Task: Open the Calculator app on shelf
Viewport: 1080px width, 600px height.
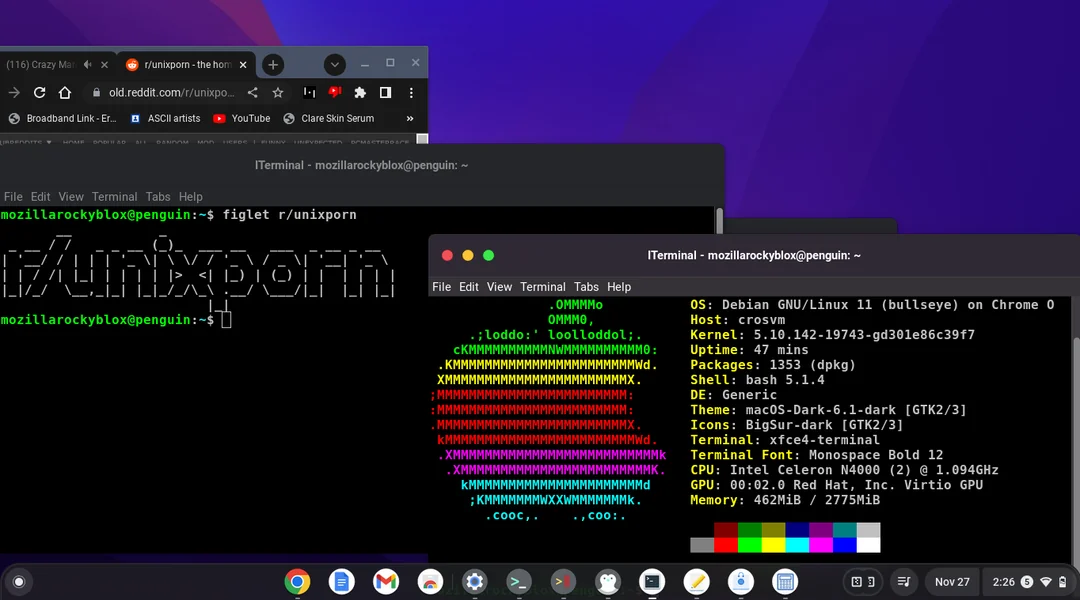Action: pos(785,582)
